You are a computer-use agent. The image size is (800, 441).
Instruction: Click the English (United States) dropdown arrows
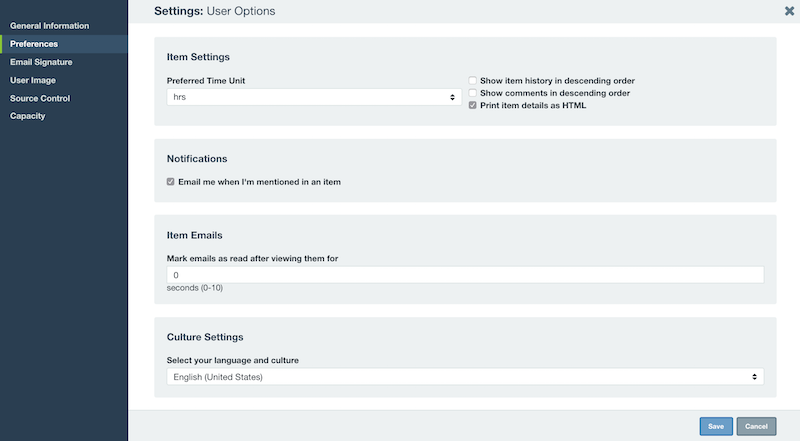click(754, 377)
